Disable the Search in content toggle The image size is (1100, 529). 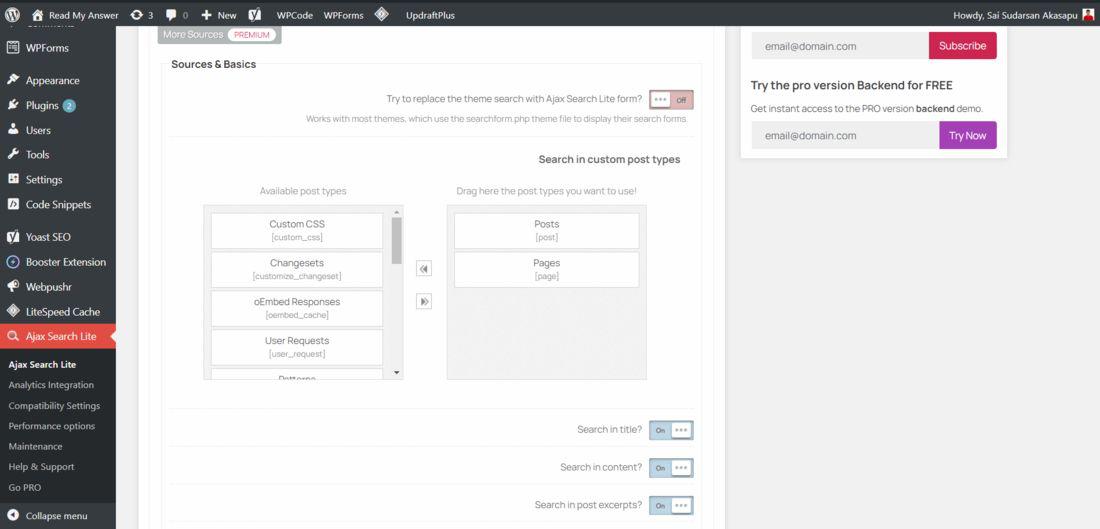point(671,468)
